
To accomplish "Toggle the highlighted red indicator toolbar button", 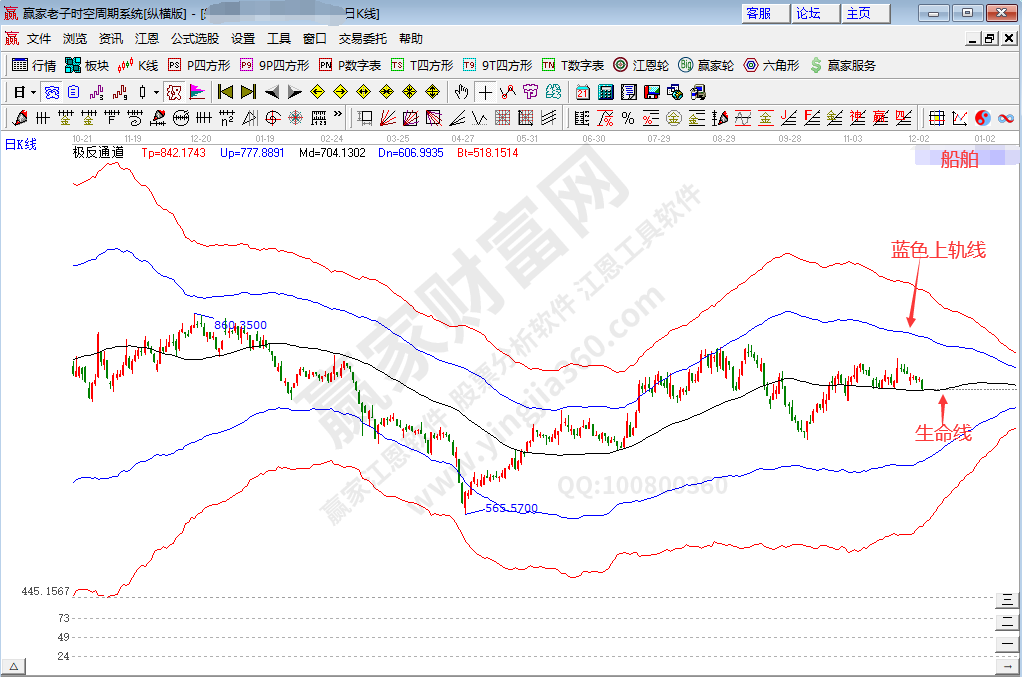I will coord(174,92).
